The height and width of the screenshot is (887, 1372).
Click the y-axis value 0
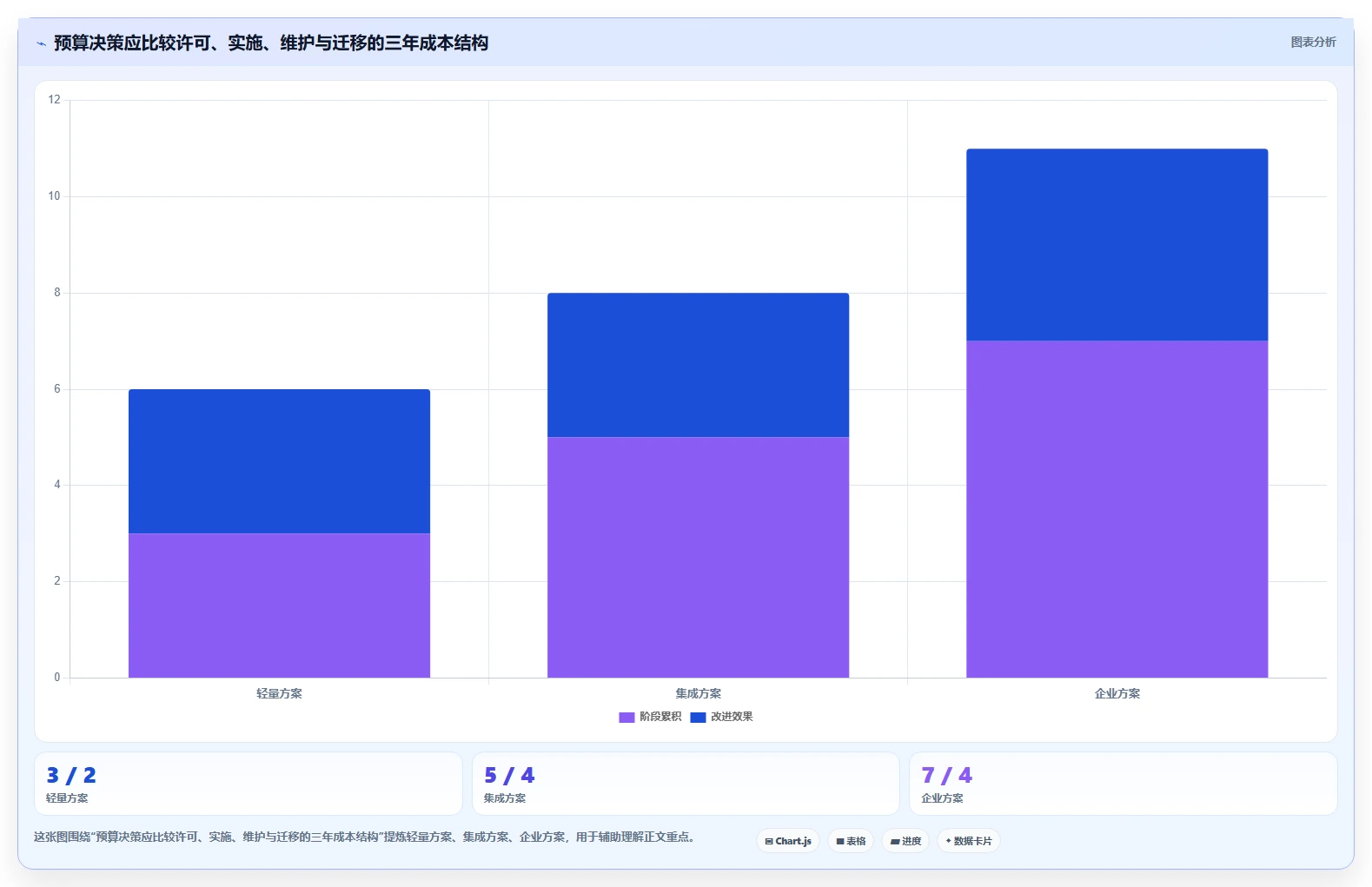[x=57, y=678]
